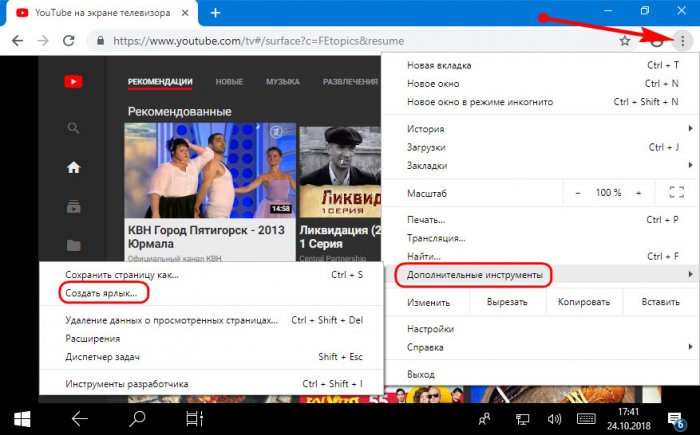700x435 pixels.
Task: Choose Новое окно в режиме инкогнито
Action: point(542,102)
